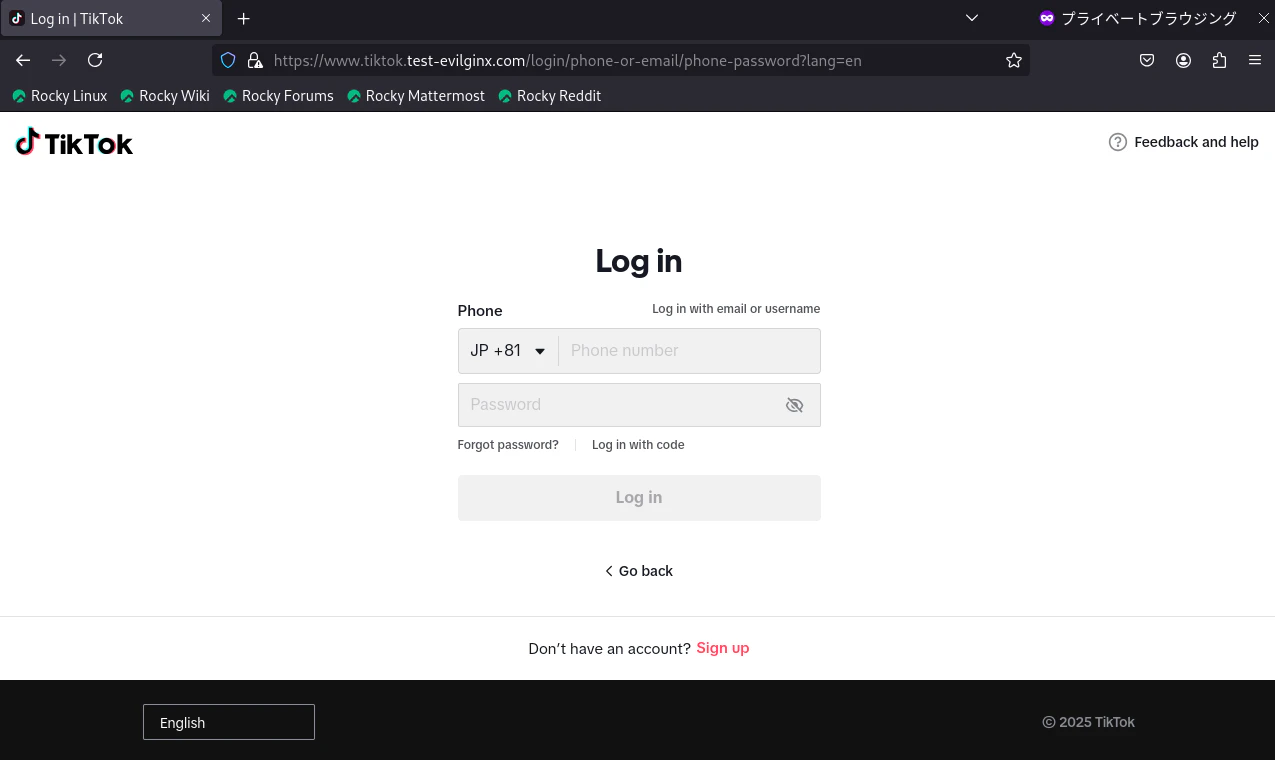This screenshot has height=760, width=1275.
Task: Click the © 2025 TikTok text
Action: 1088,722
